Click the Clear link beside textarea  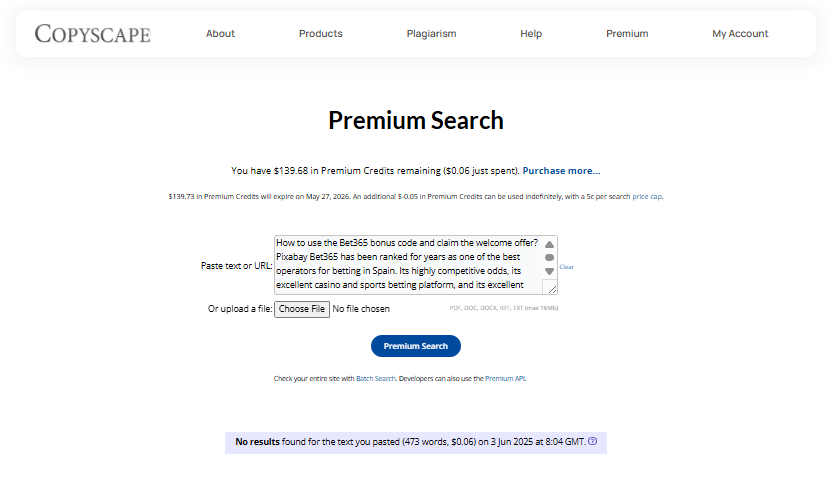click(x=566, y=267)
